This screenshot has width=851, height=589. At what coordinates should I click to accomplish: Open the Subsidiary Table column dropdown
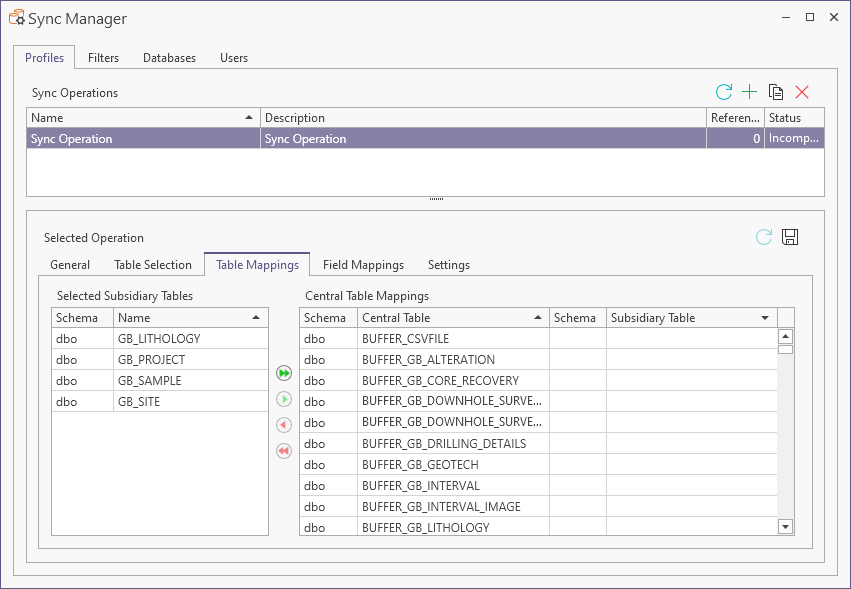pos(765,318)
